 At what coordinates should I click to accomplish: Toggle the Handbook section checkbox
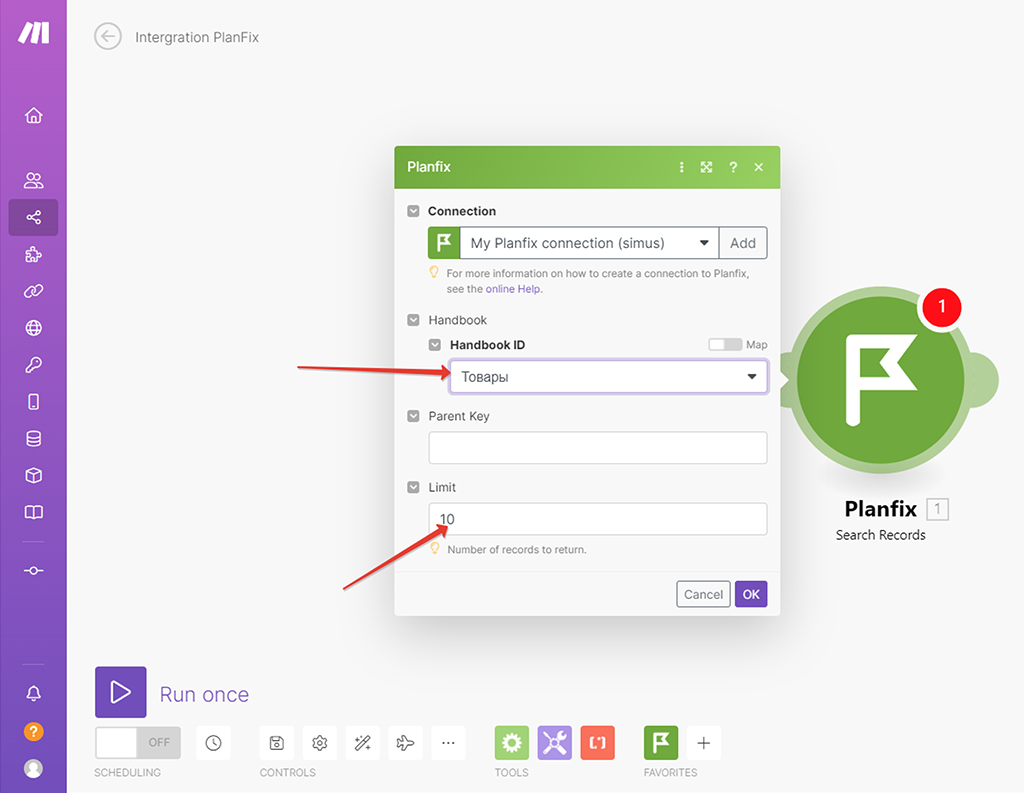tap(413, 320)
